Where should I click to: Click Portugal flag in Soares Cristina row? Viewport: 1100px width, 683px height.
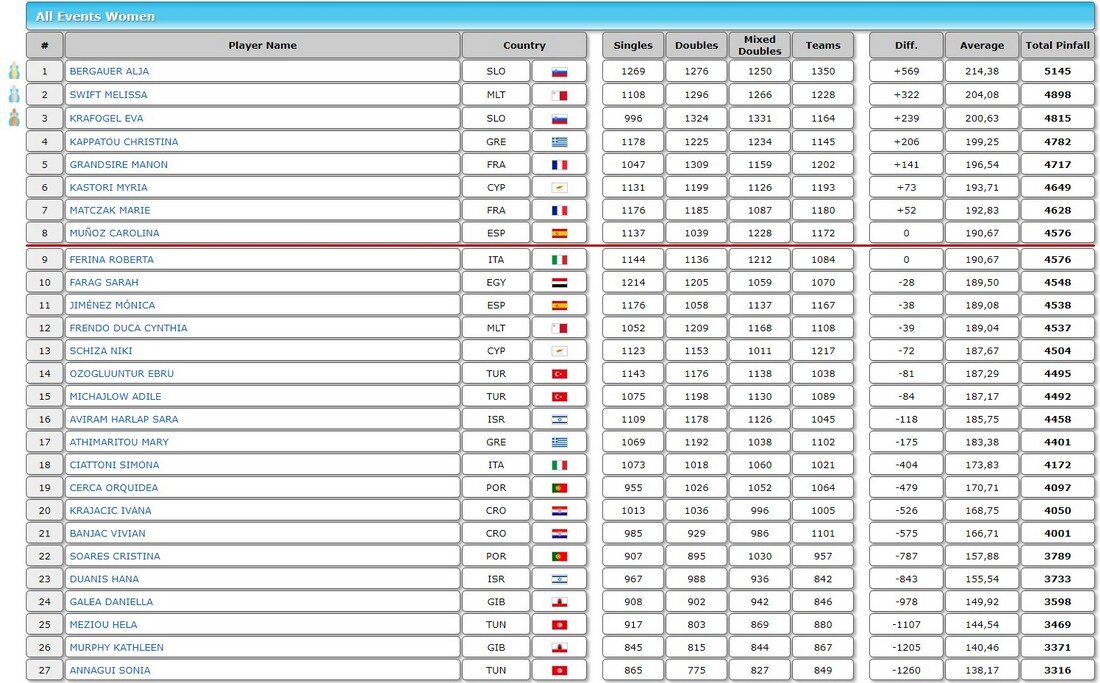pos(559,556)
